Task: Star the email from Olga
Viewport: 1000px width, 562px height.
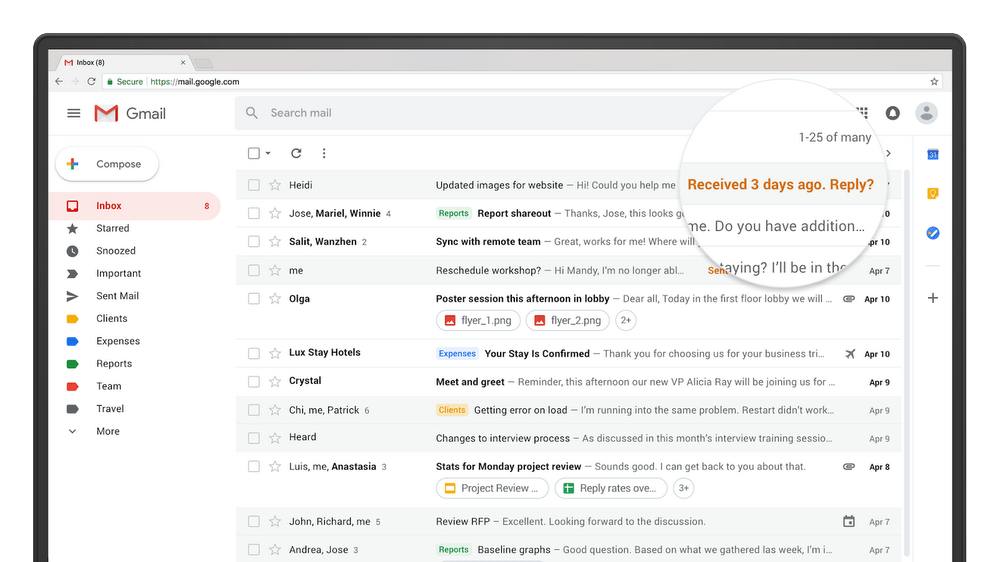Action: coord(275,299)
